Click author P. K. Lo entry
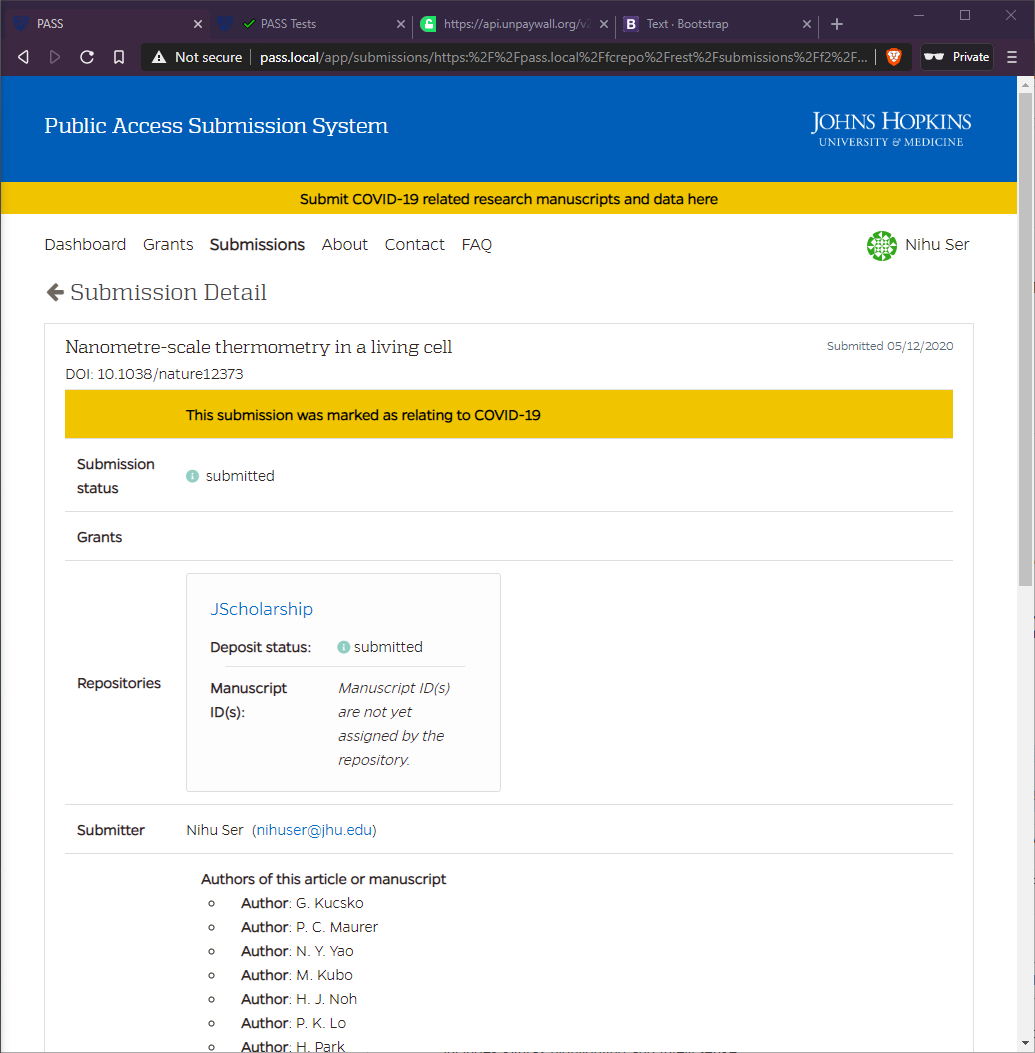The width and height of the screenshot is (1035, 1053). pyautogui.click(x=294, y=1023)
